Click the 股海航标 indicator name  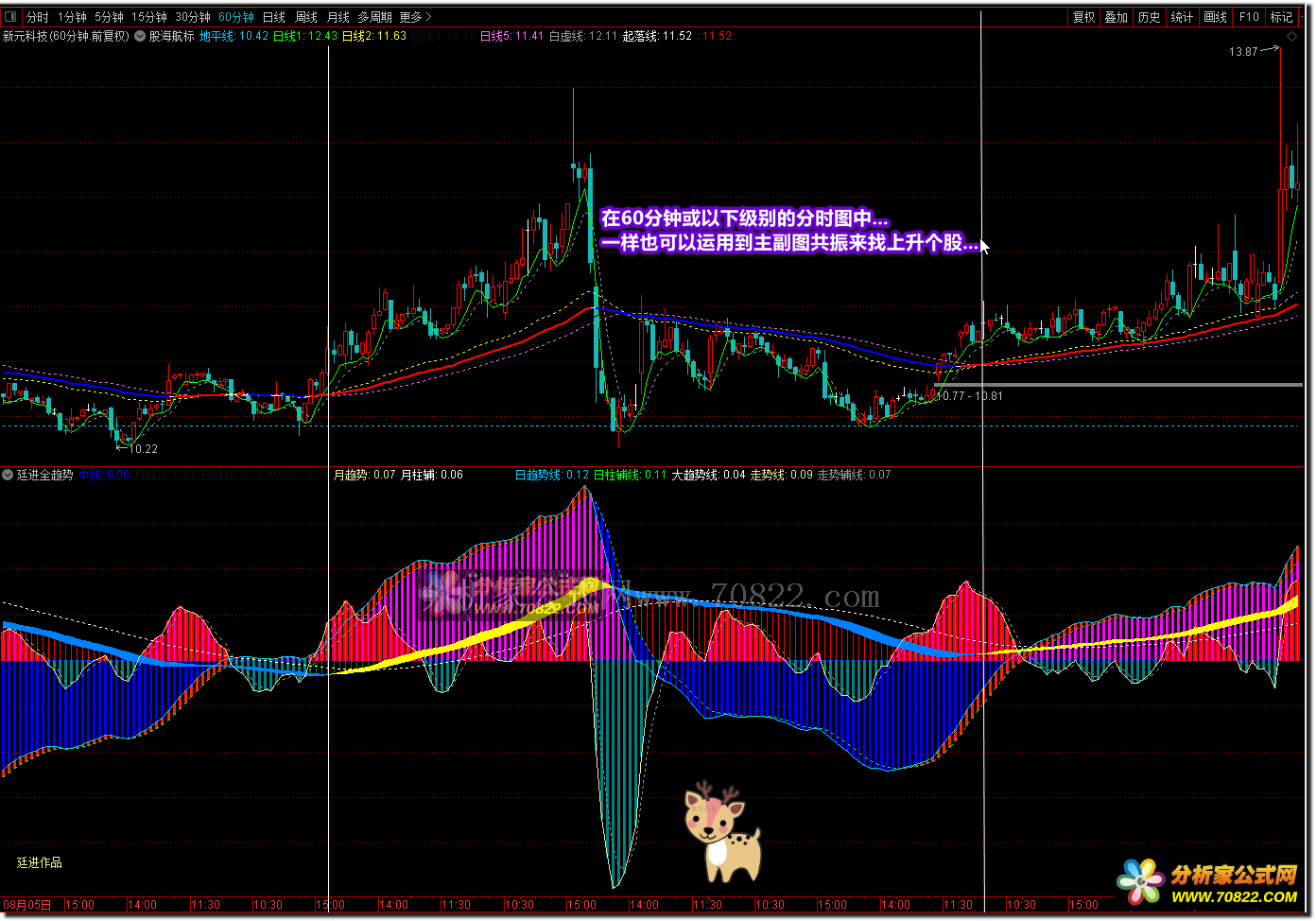tap(172, 36)
